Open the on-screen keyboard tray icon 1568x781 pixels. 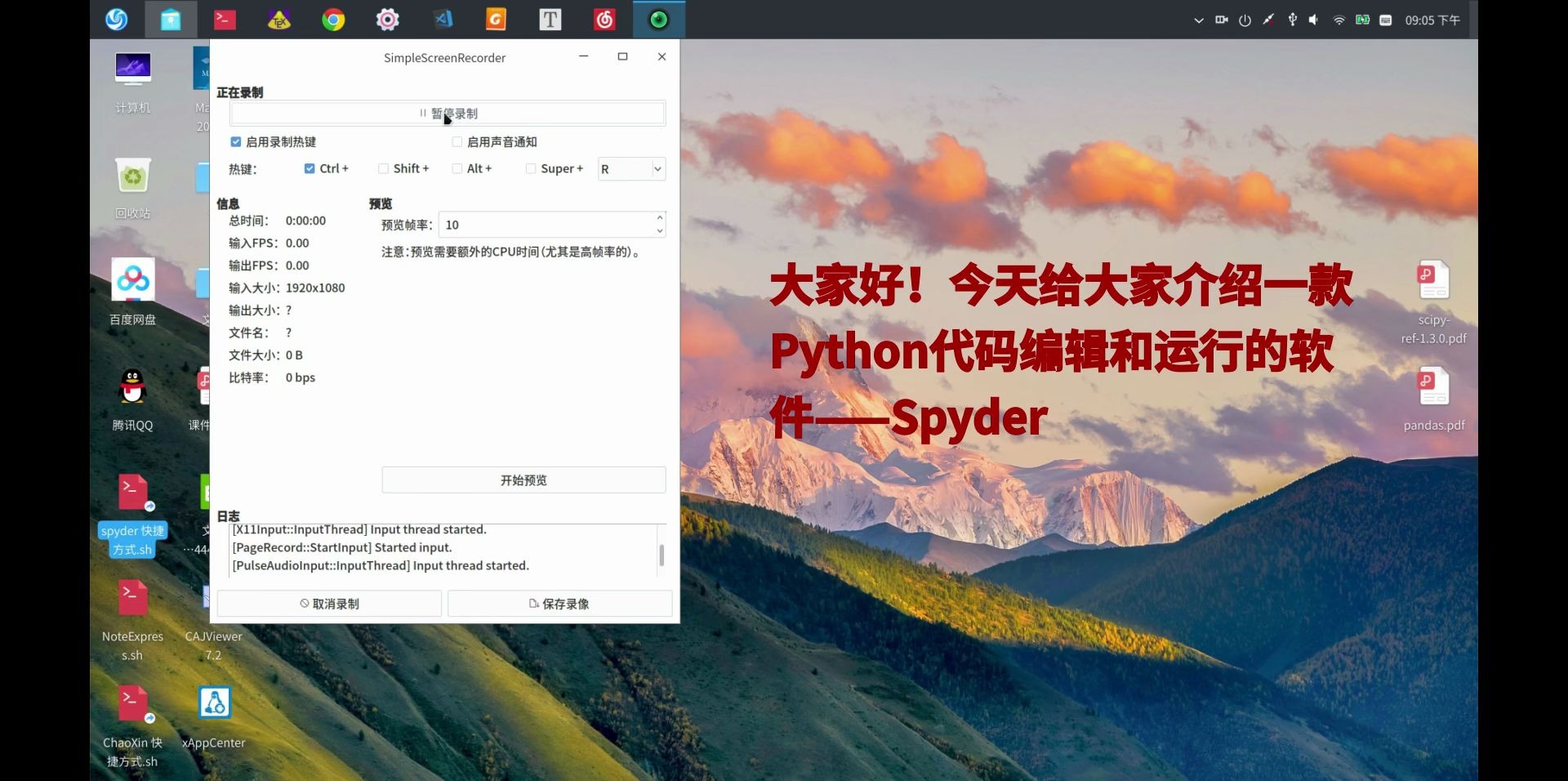(x=1386, y=20)
